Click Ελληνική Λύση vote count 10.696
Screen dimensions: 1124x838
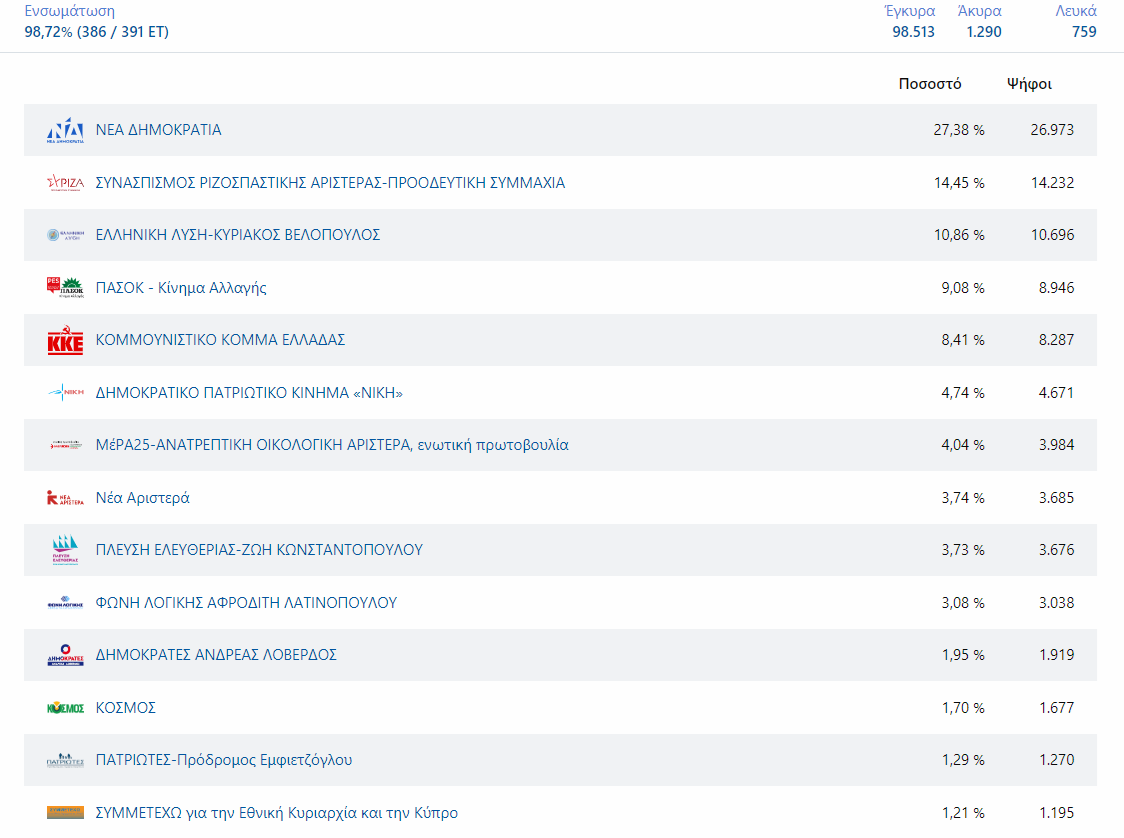1052,234
